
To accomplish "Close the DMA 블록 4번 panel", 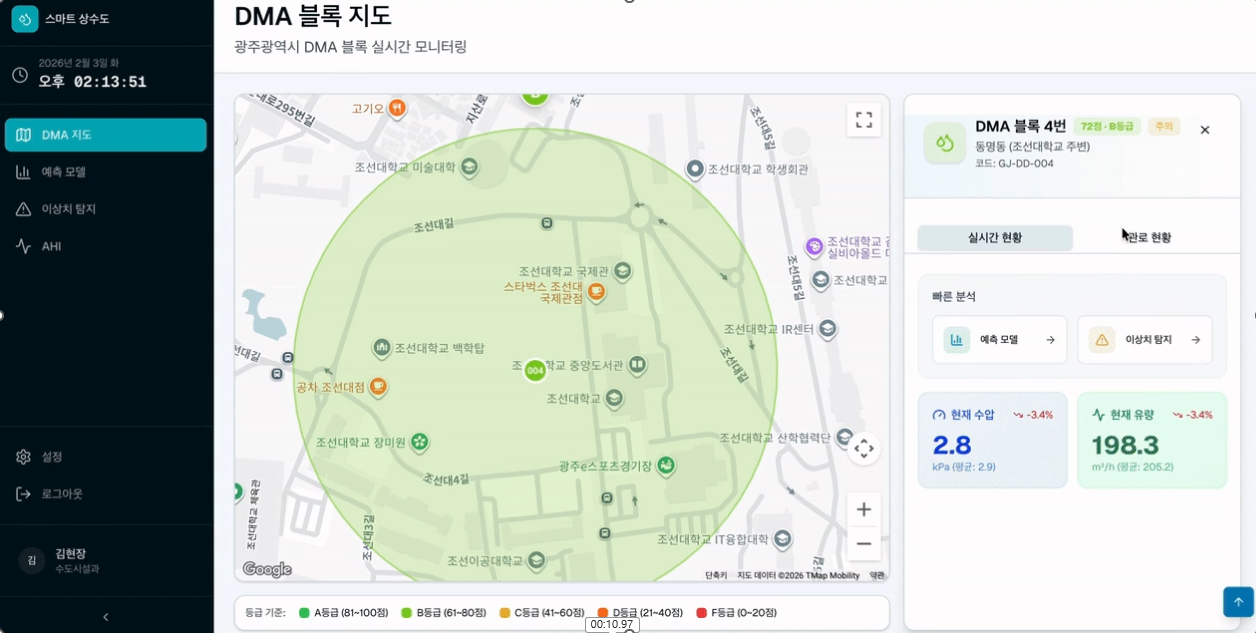I will 1205,130.
